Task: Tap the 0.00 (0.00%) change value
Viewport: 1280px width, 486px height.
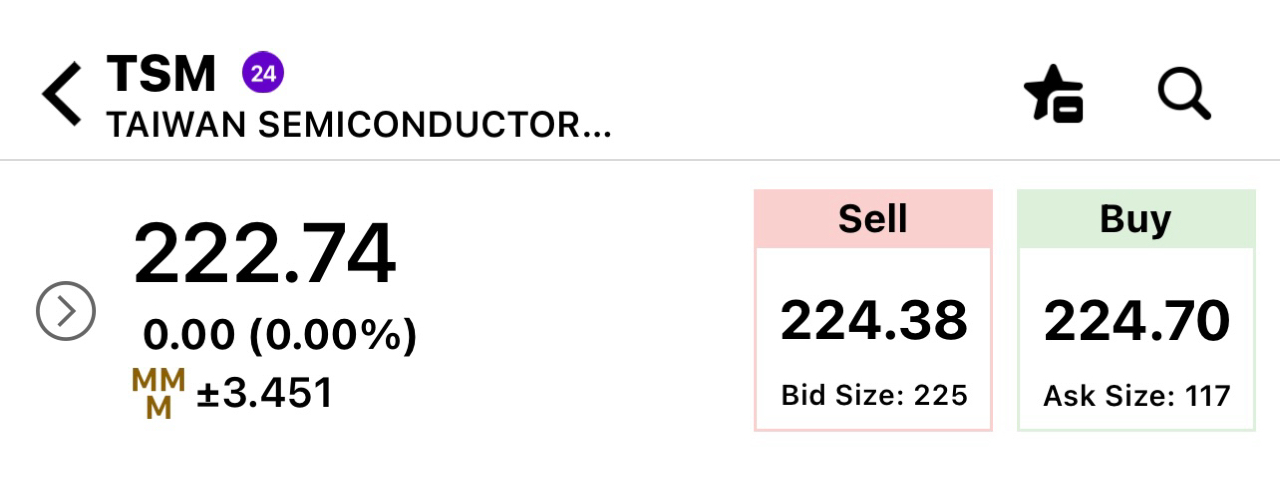Action: 280,337
